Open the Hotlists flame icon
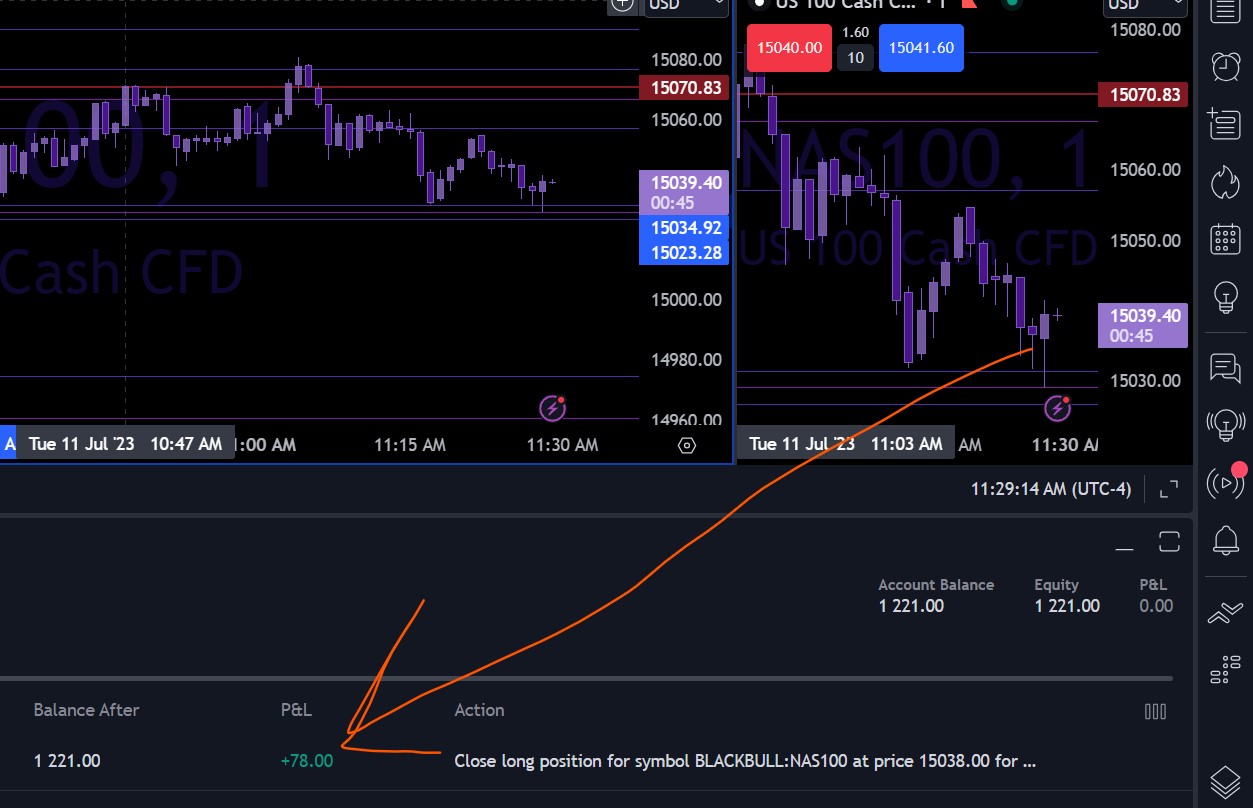The width and height of the screenshot is (1253, 808). [1225, 182]
